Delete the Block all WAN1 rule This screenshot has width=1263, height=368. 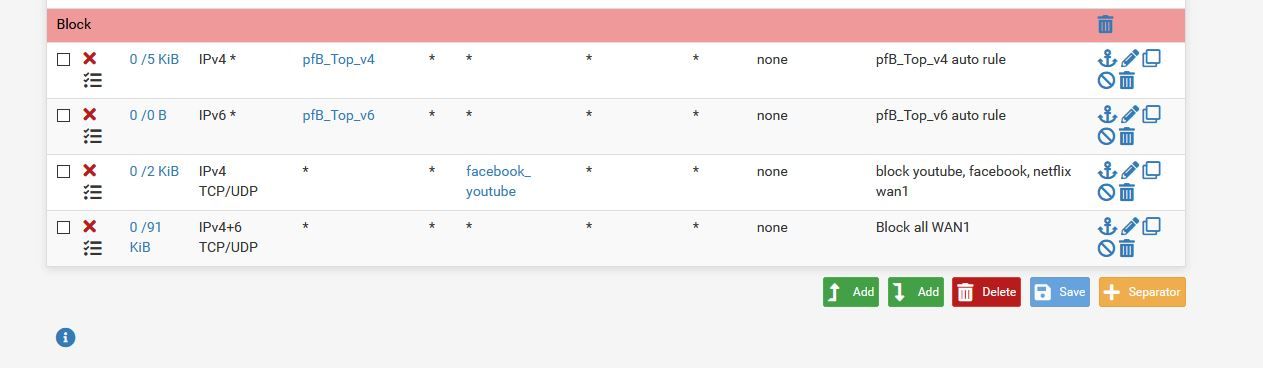(x=1127, y=248)
